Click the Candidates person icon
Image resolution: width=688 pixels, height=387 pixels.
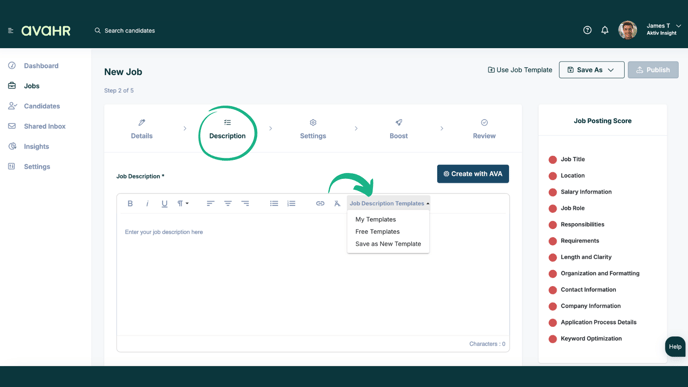(x=12, y=106)
